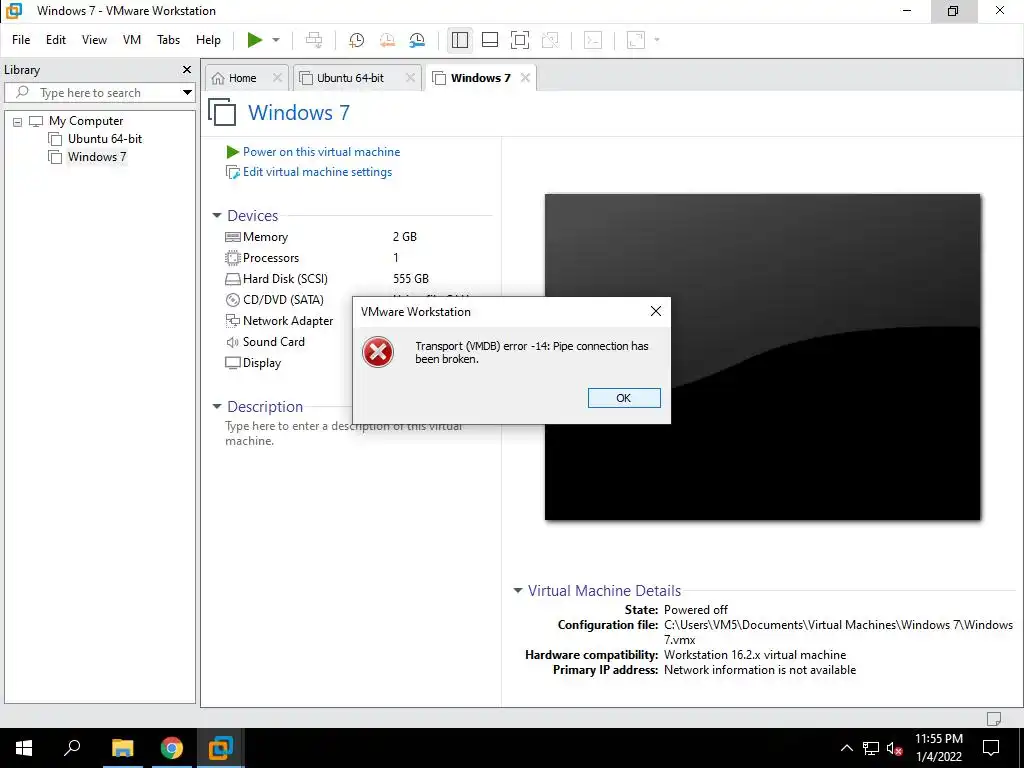Show hidden system tray icons

(x=846, y=748)
